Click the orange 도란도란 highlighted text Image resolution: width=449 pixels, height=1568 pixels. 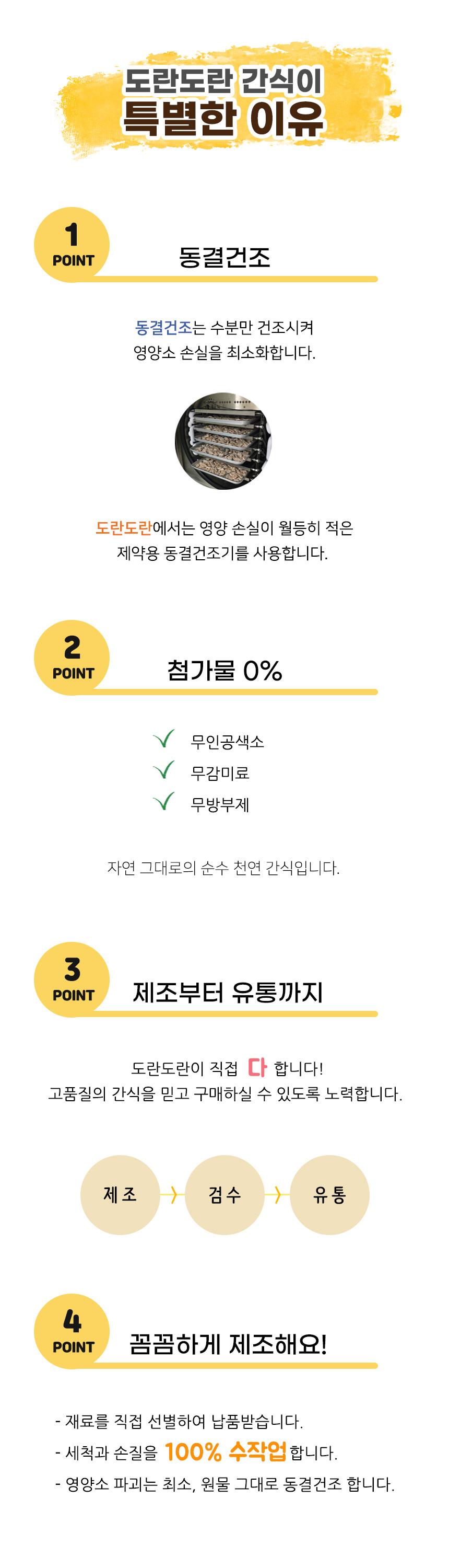[124, 528]
